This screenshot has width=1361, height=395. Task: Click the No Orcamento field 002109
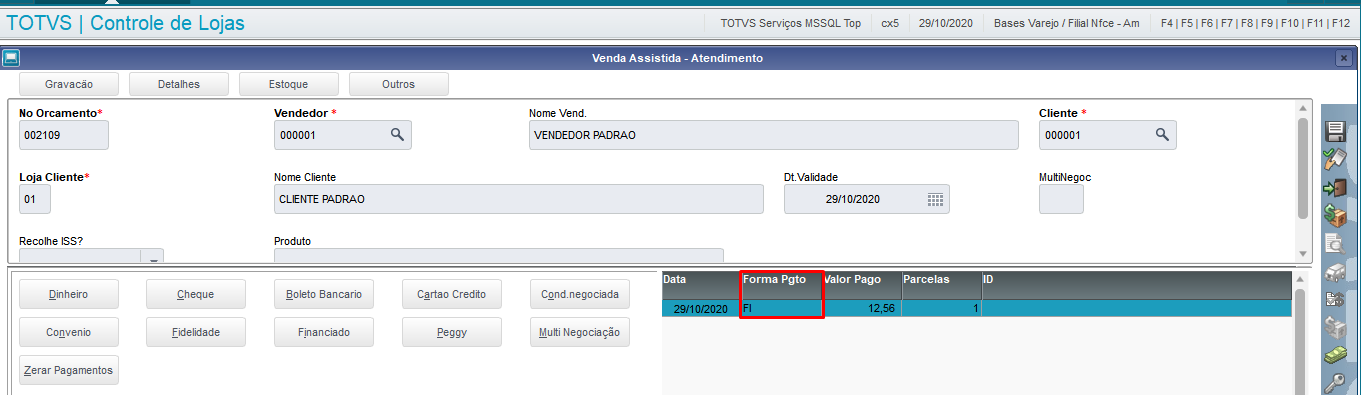(64, 134)
